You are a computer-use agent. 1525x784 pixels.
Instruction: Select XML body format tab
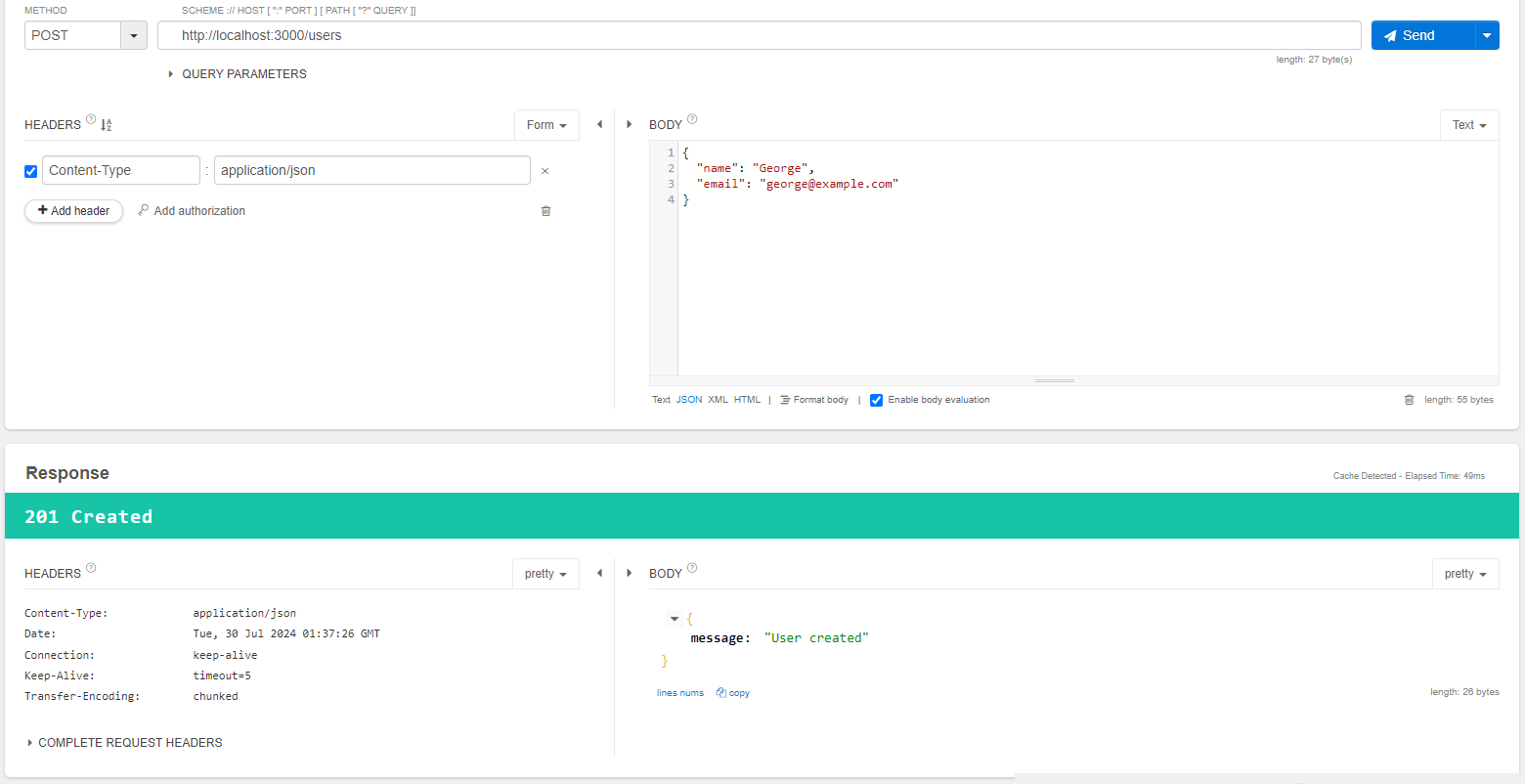(718, 400)
